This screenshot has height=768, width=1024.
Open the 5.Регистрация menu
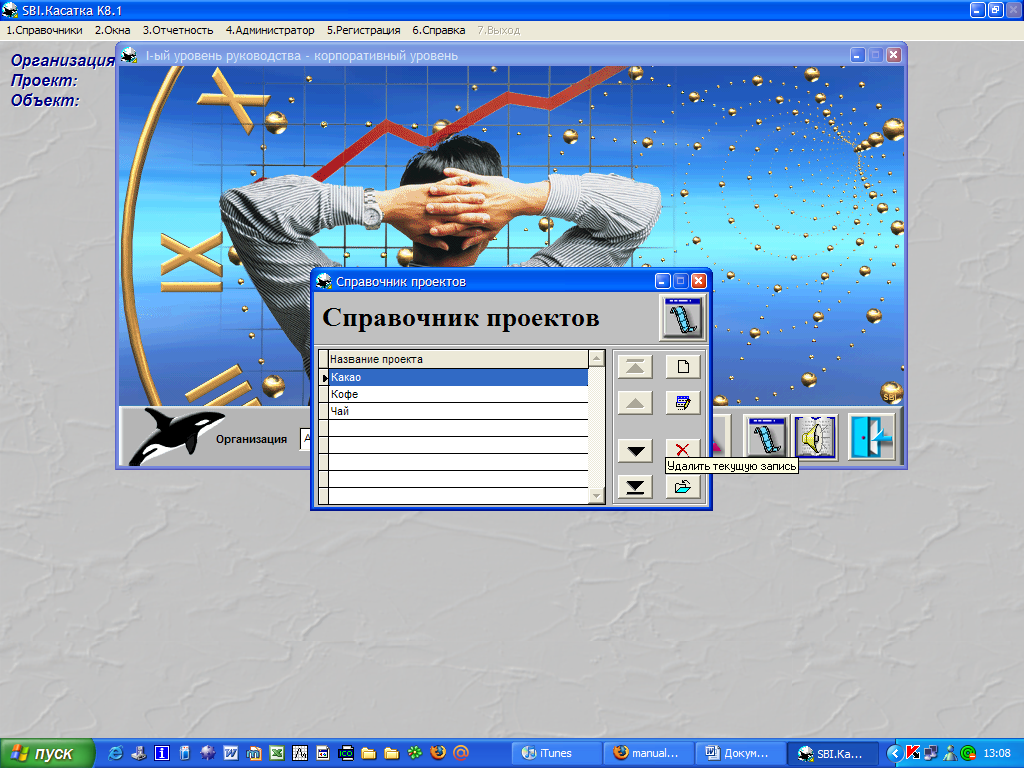point(363,30)
